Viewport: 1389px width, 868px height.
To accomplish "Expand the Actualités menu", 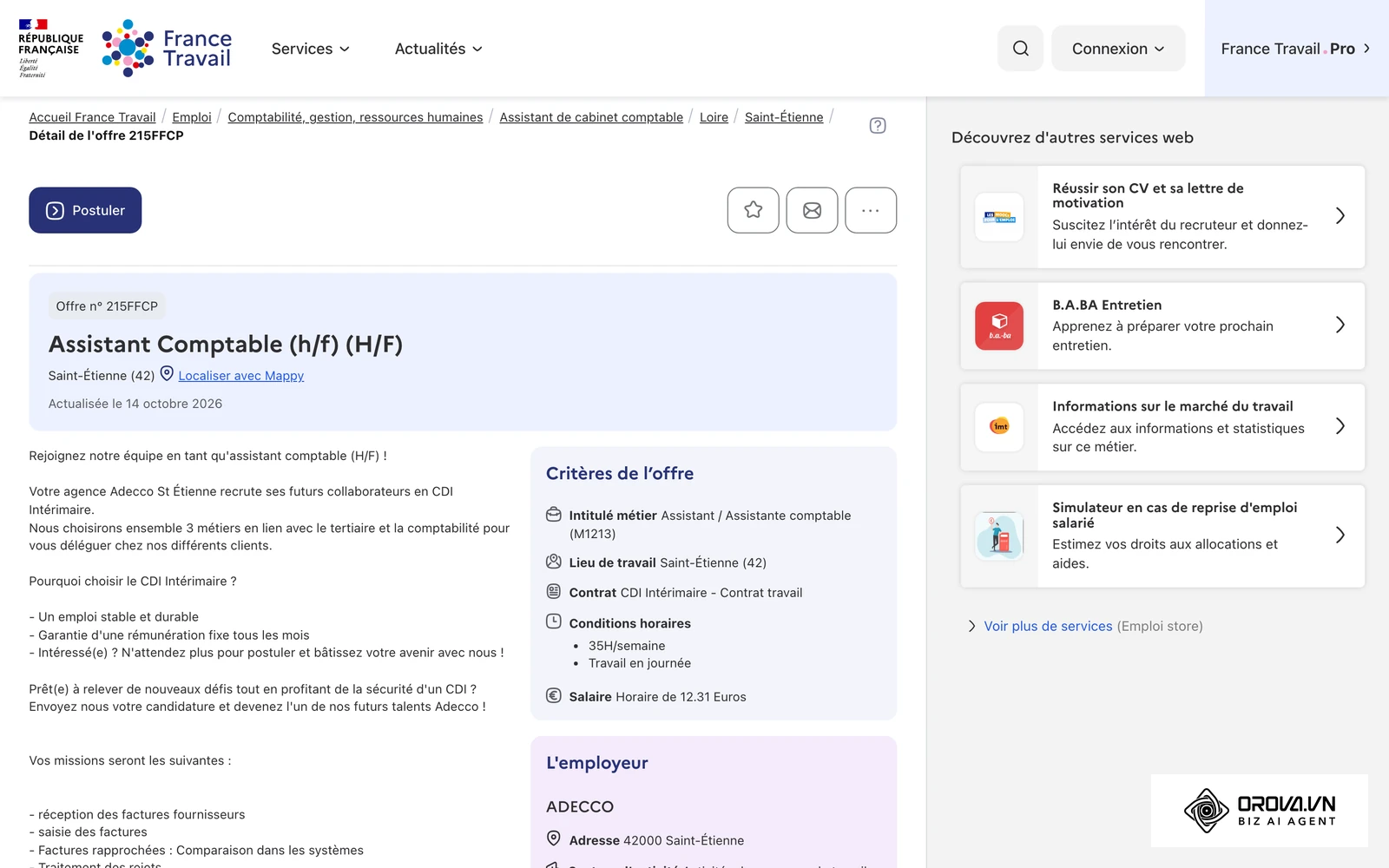I will tap(438, 49).
